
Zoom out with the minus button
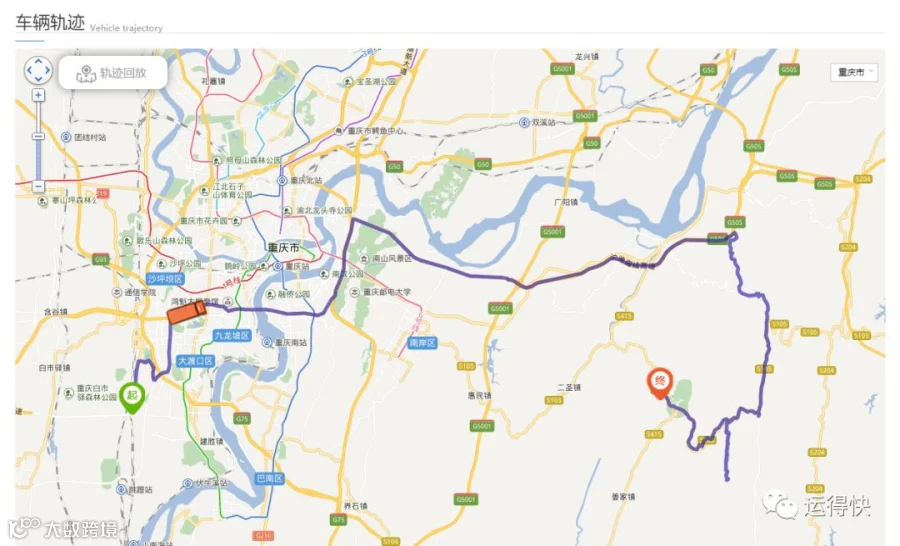38,186
